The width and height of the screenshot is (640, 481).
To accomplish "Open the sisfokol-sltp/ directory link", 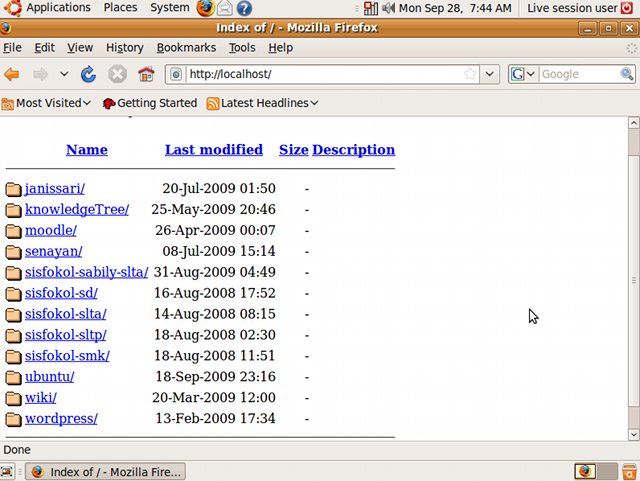I will pyautogui.click(x=65, y=335).
